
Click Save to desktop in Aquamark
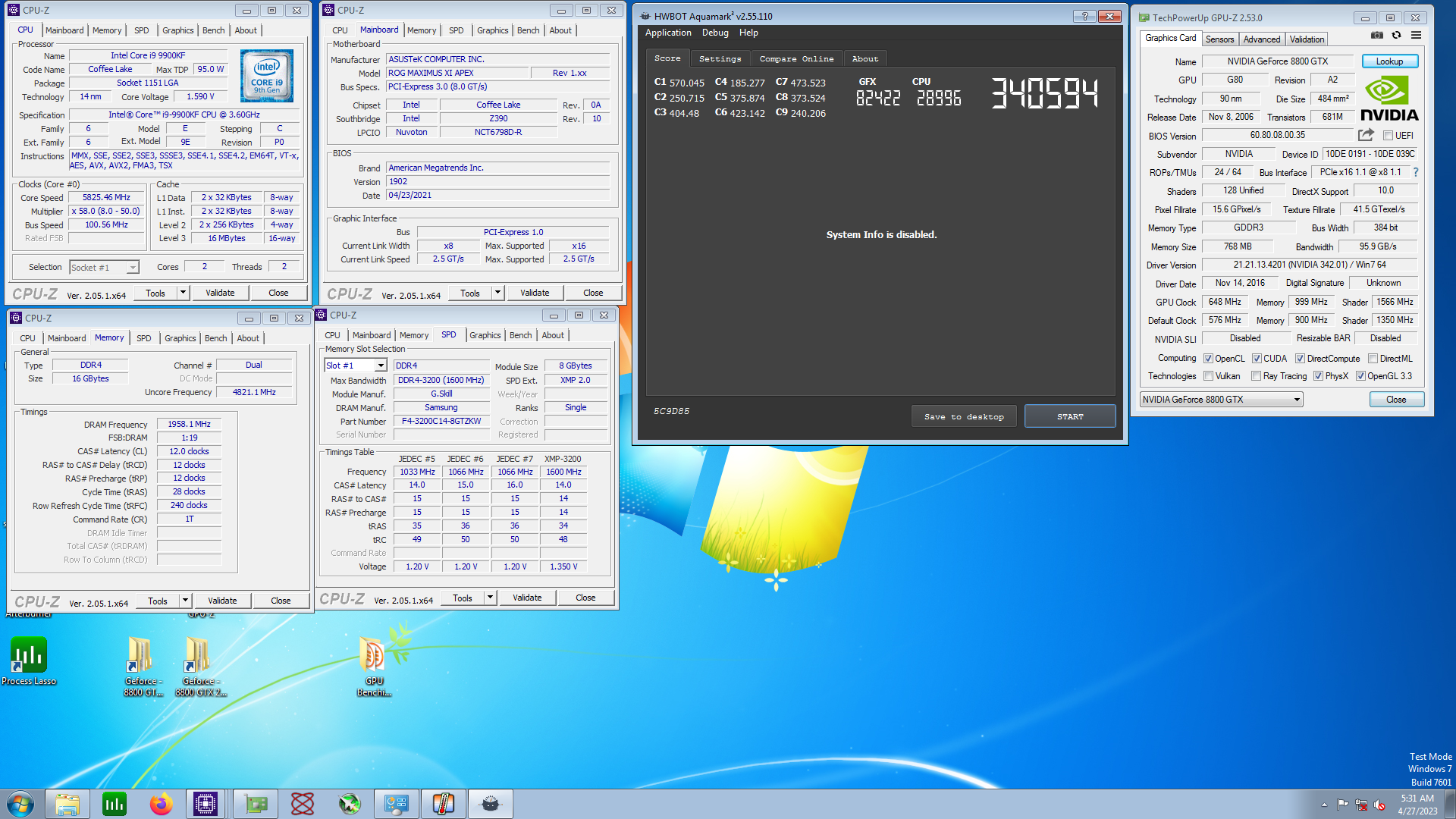coord(964,416)
